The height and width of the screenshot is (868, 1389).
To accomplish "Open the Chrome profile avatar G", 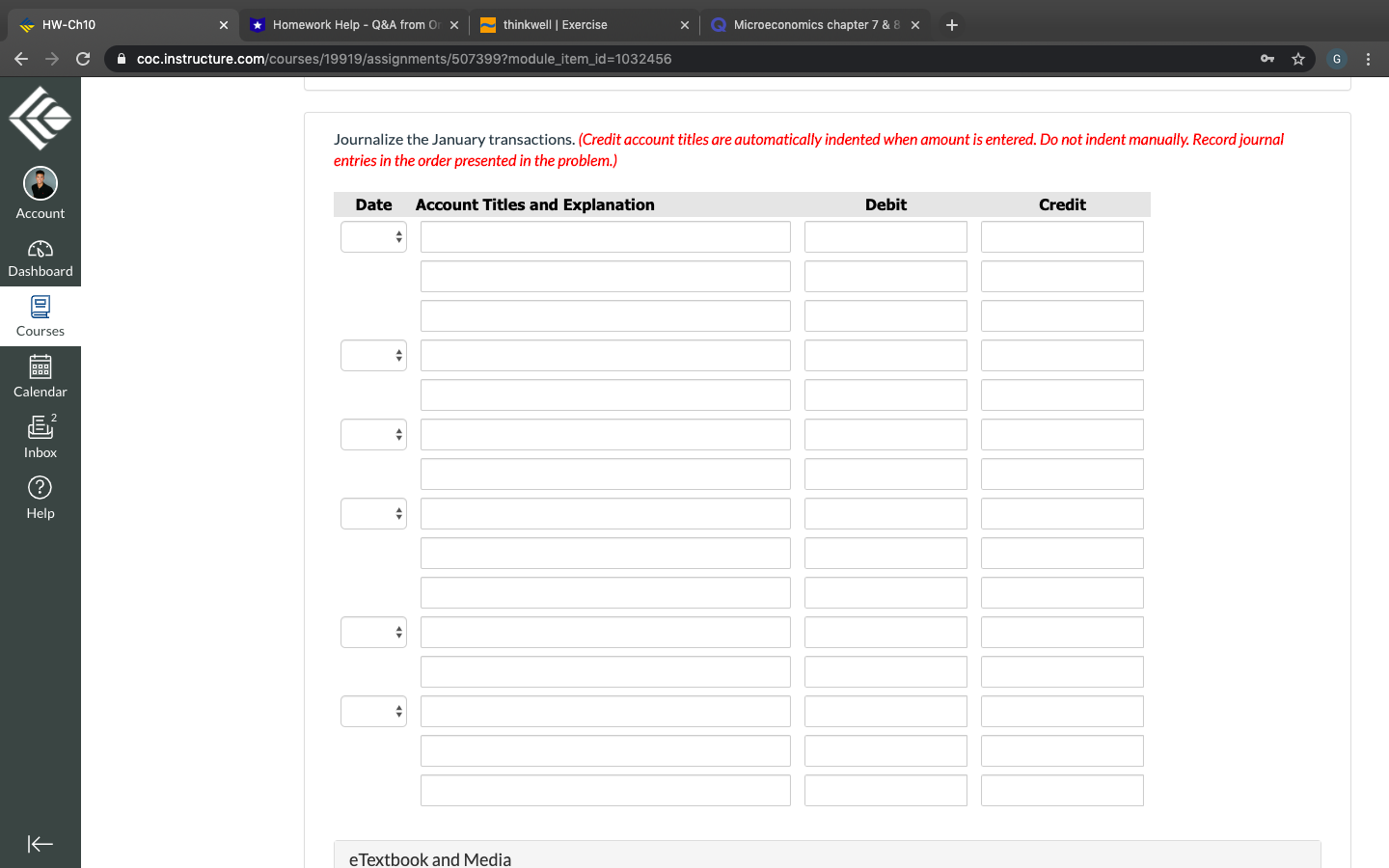I will pyautogui.click(x=1336, y=58).
